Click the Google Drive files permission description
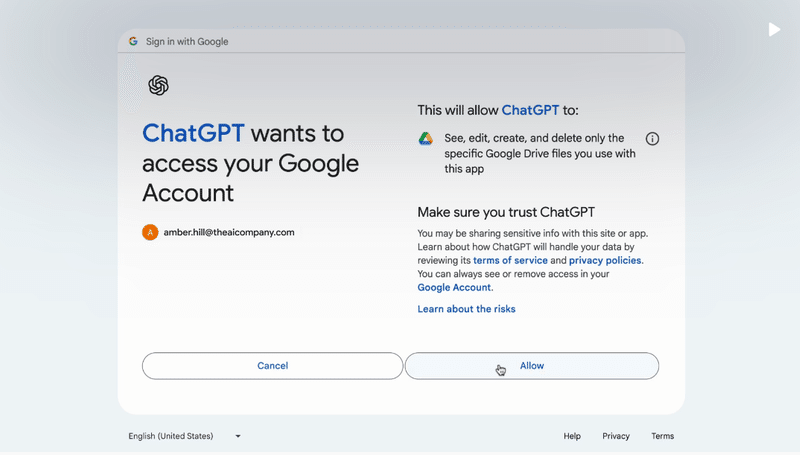This screenshot has width=800, height=455. click(540, 154)
